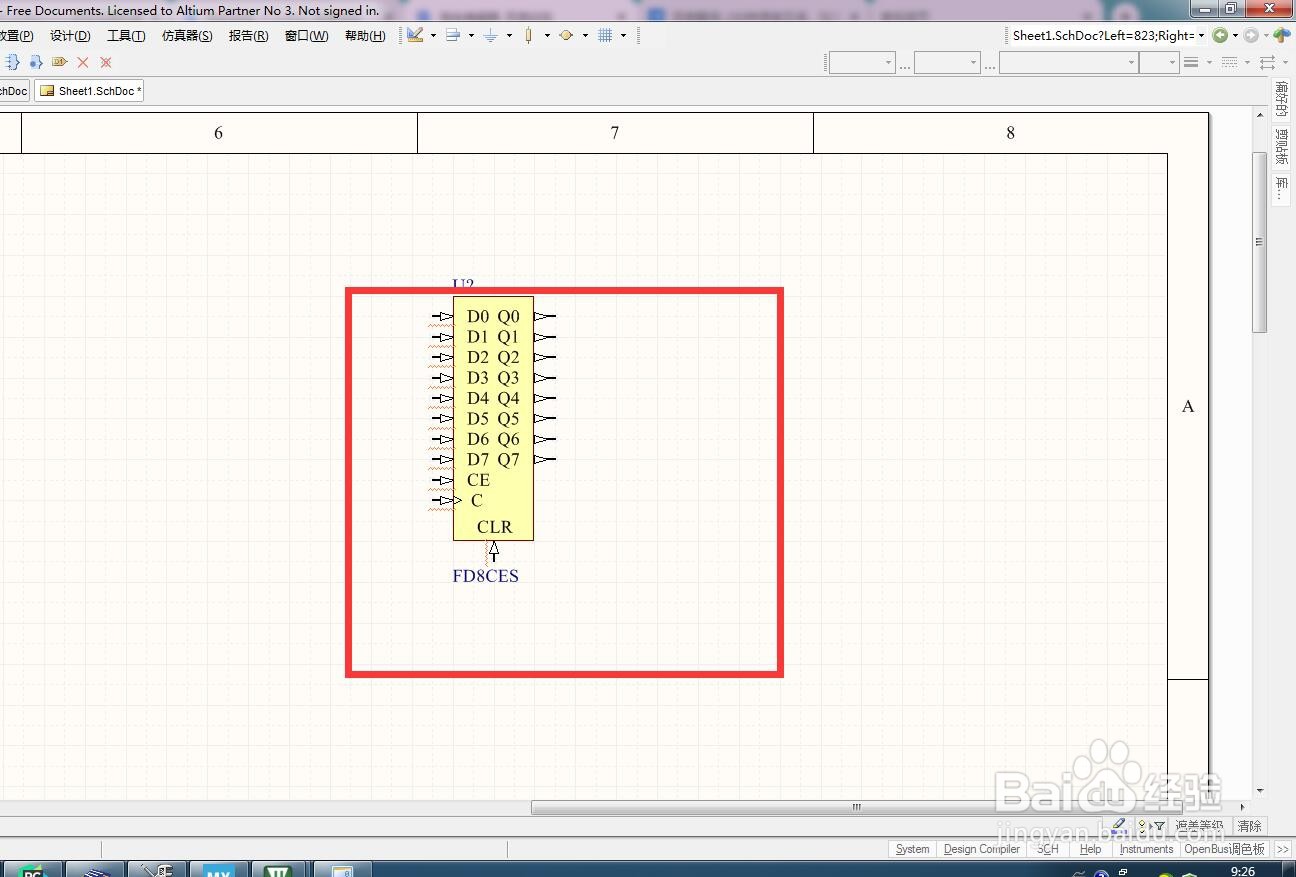Click the taskbar clock showing 9:26

(1243, 871)
